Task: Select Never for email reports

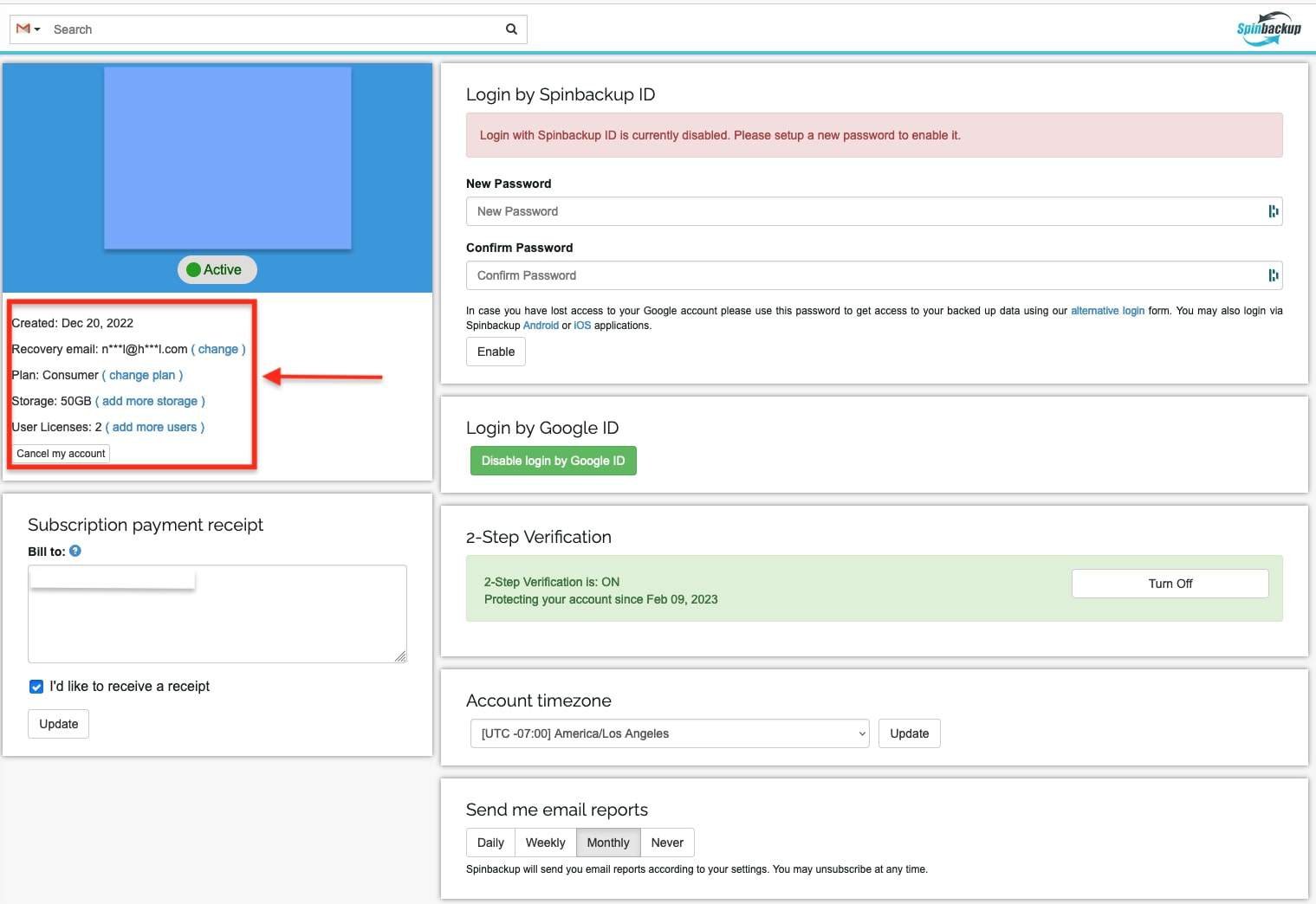Action: click(667, 843)
